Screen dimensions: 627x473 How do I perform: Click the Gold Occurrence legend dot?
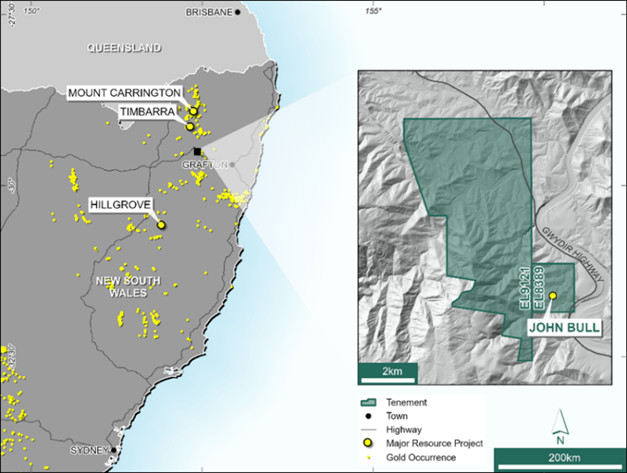(370, 456)
